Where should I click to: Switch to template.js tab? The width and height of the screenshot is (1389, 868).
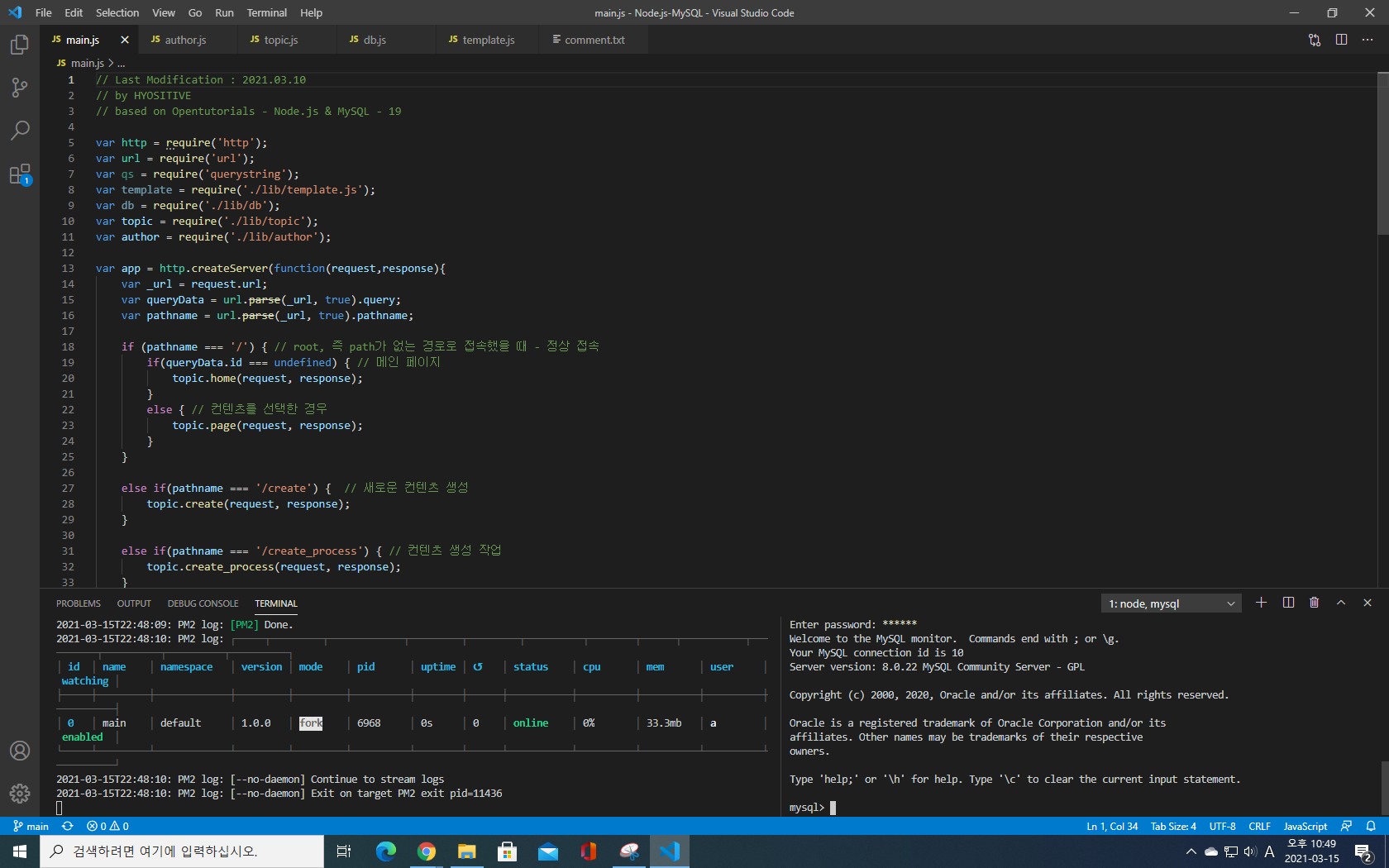coord(488,40)
